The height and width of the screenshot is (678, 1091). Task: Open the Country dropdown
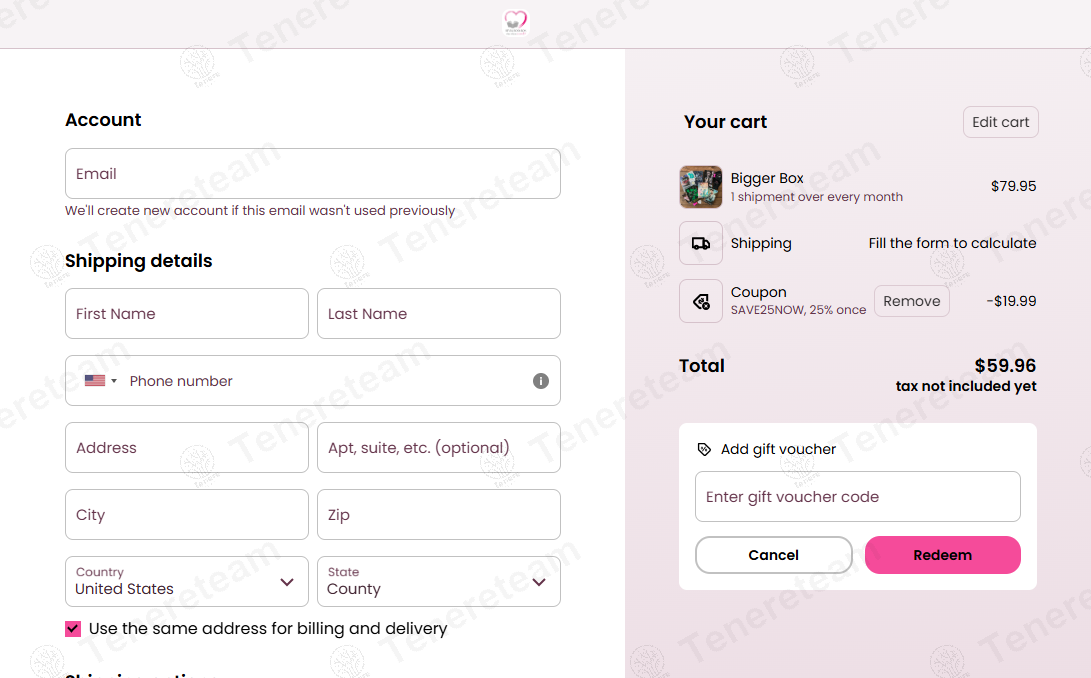click(186, 581)
